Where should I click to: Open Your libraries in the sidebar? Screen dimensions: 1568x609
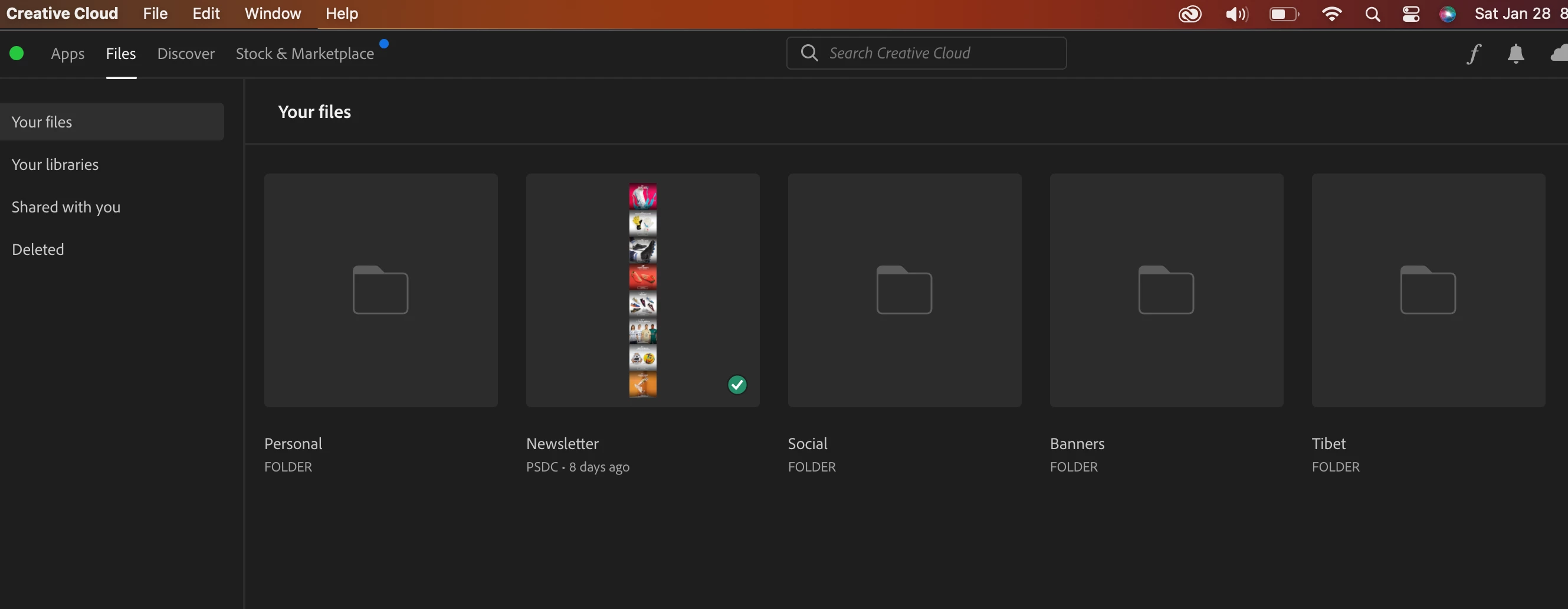pos(55,165)
